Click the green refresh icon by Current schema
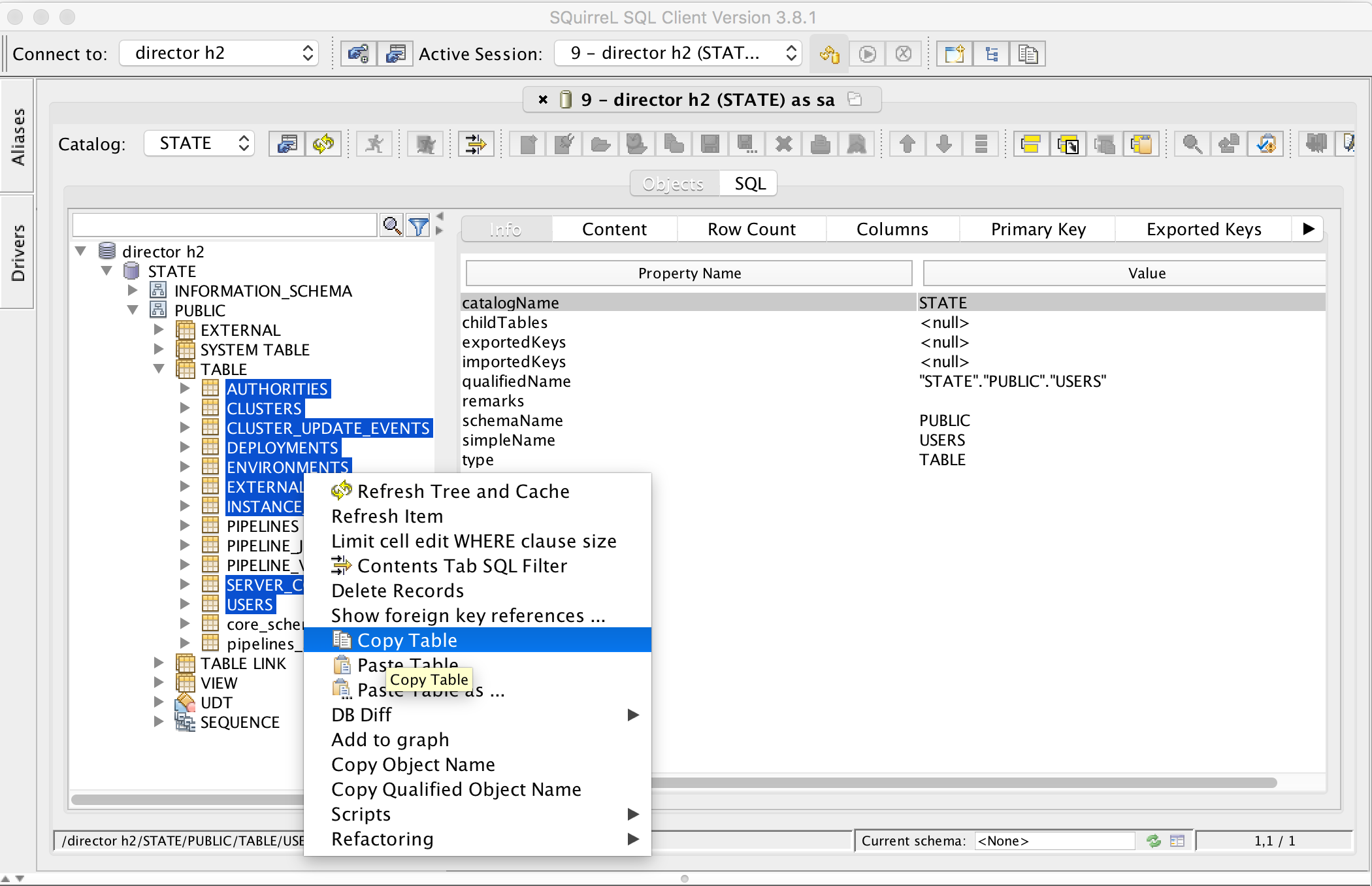The image size is (1372, 886). (1154, 841)
